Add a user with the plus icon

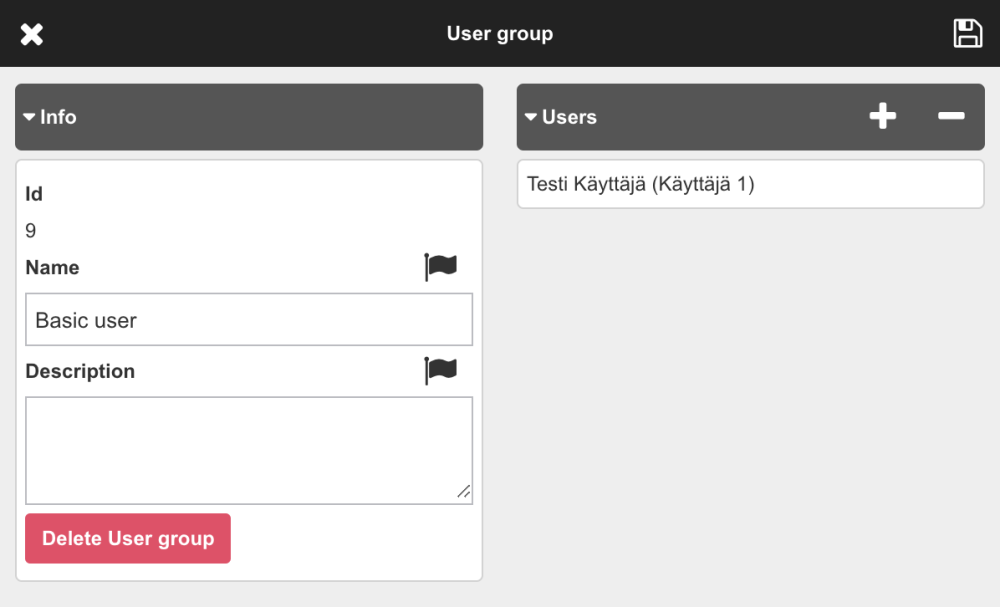[x=882, y=117]
